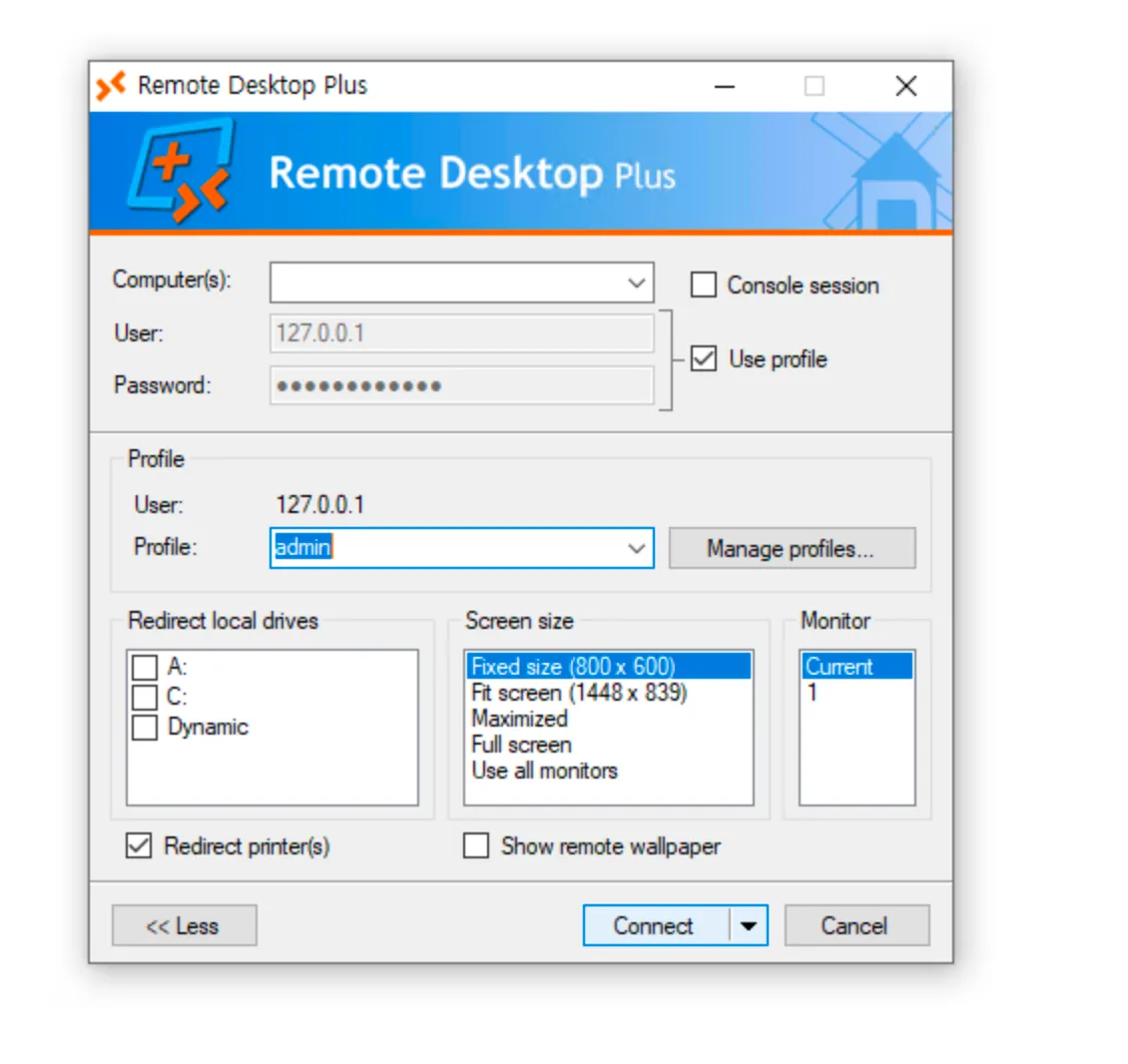1128x1064 pixels.
Task: Select Fixed size (800 x 600)
Action: pyautogui.click(x=609, y=666)
